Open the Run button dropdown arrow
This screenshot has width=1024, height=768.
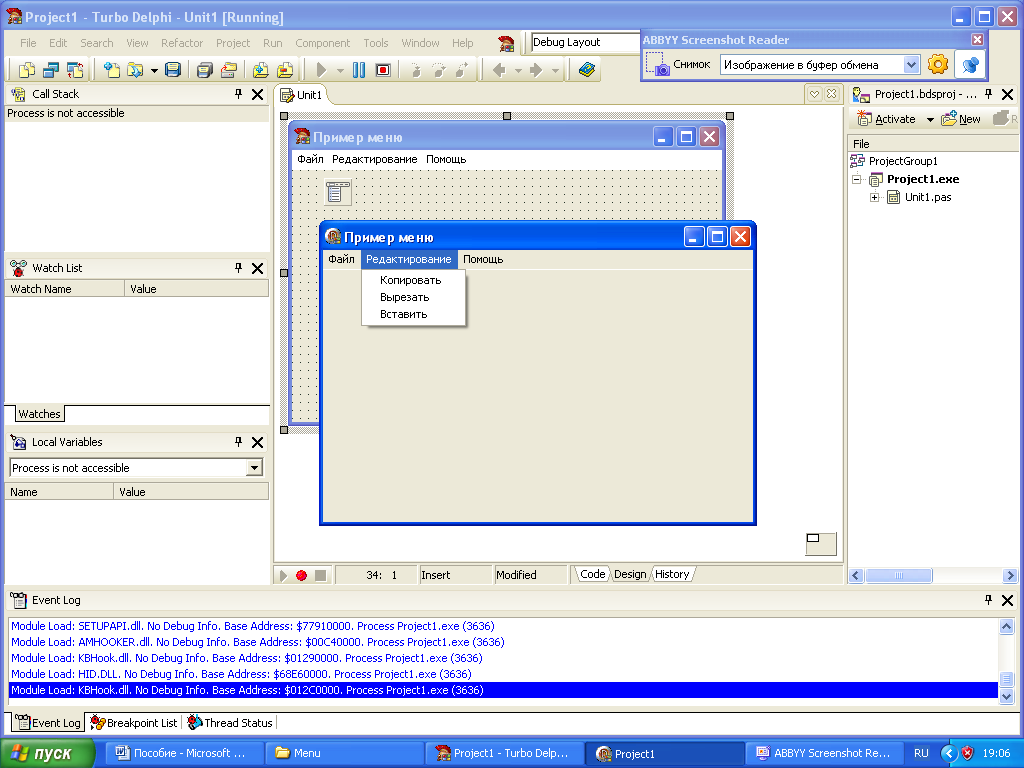click(x=340, y=70)
